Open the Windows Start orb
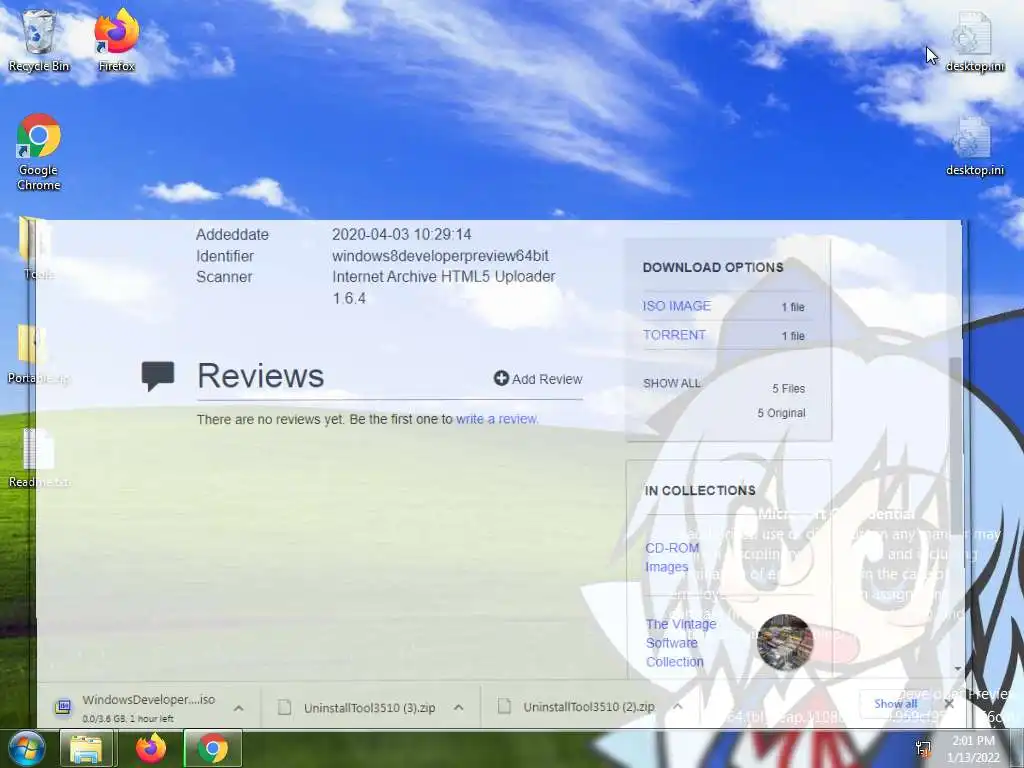The width and height of the screenshot is (1024, 768). (26, 748)
